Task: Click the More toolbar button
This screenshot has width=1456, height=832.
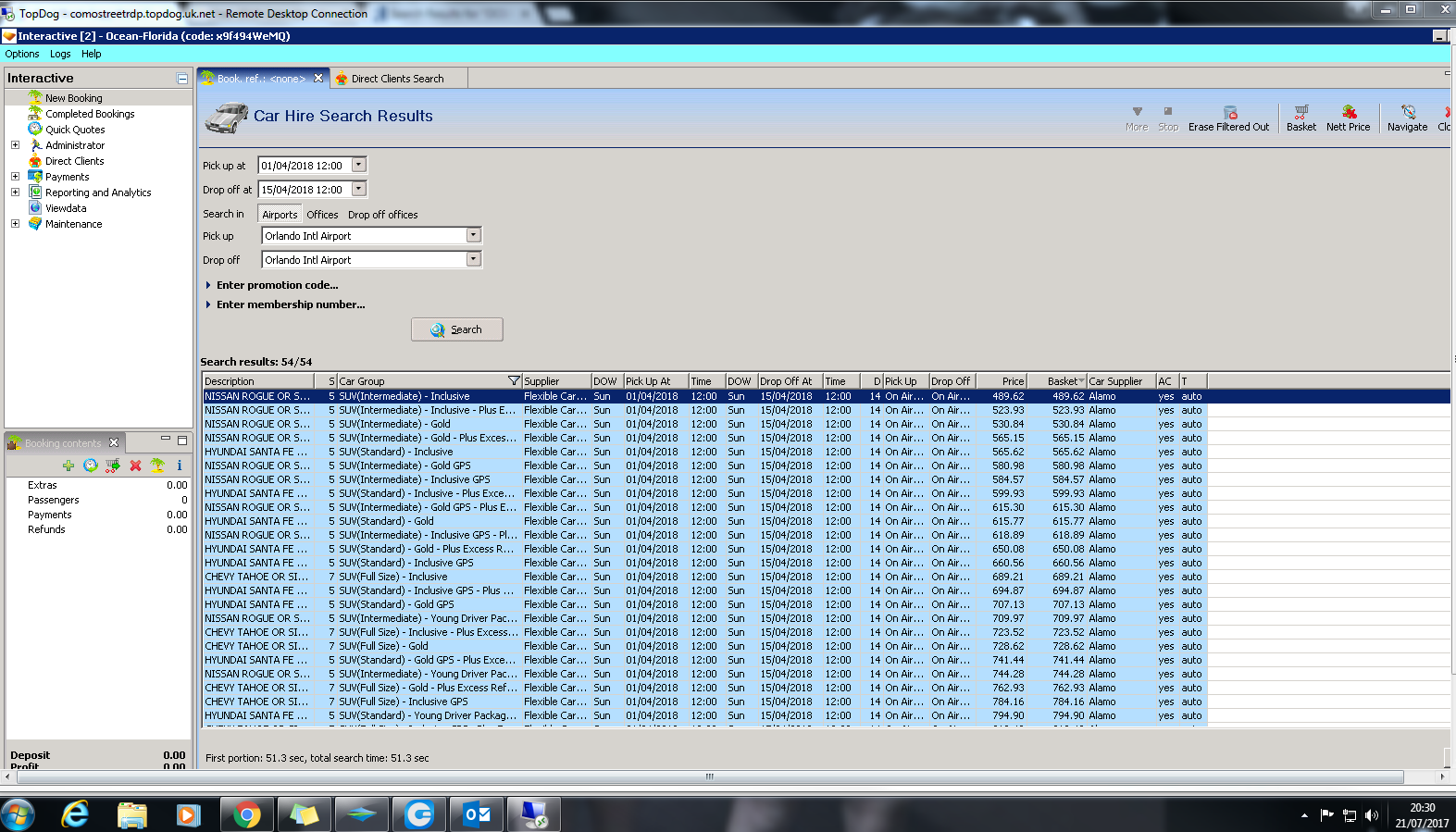Action: (x=1137, y=118)
